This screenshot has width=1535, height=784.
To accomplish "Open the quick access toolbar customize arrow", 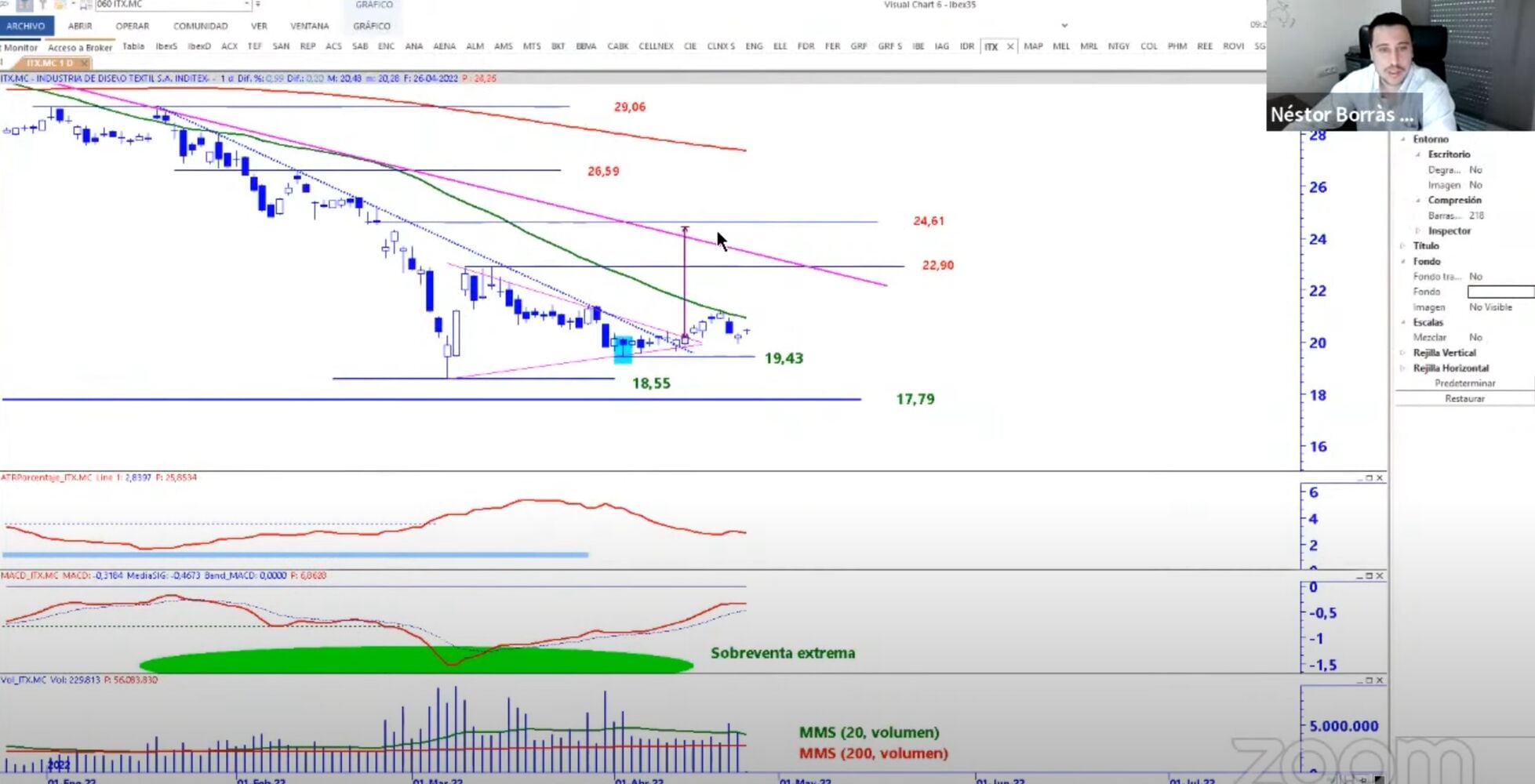I will [x=257, y=5].
